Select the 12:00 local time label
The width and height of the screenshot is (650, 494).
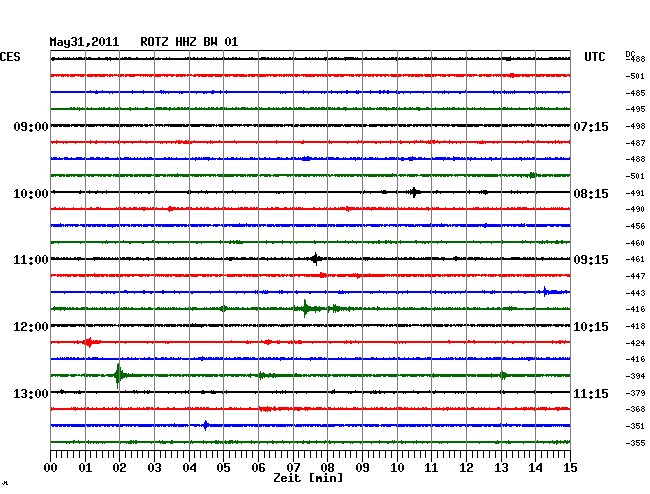[x=31, y=327]
